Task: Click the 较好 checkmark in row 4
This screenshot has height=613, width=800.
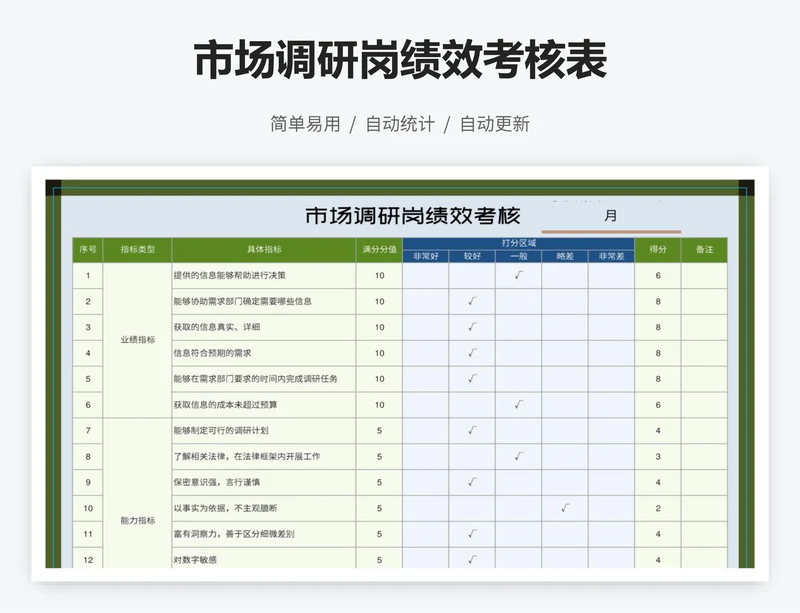Action: pyautogui.click(x=472, y=353)
